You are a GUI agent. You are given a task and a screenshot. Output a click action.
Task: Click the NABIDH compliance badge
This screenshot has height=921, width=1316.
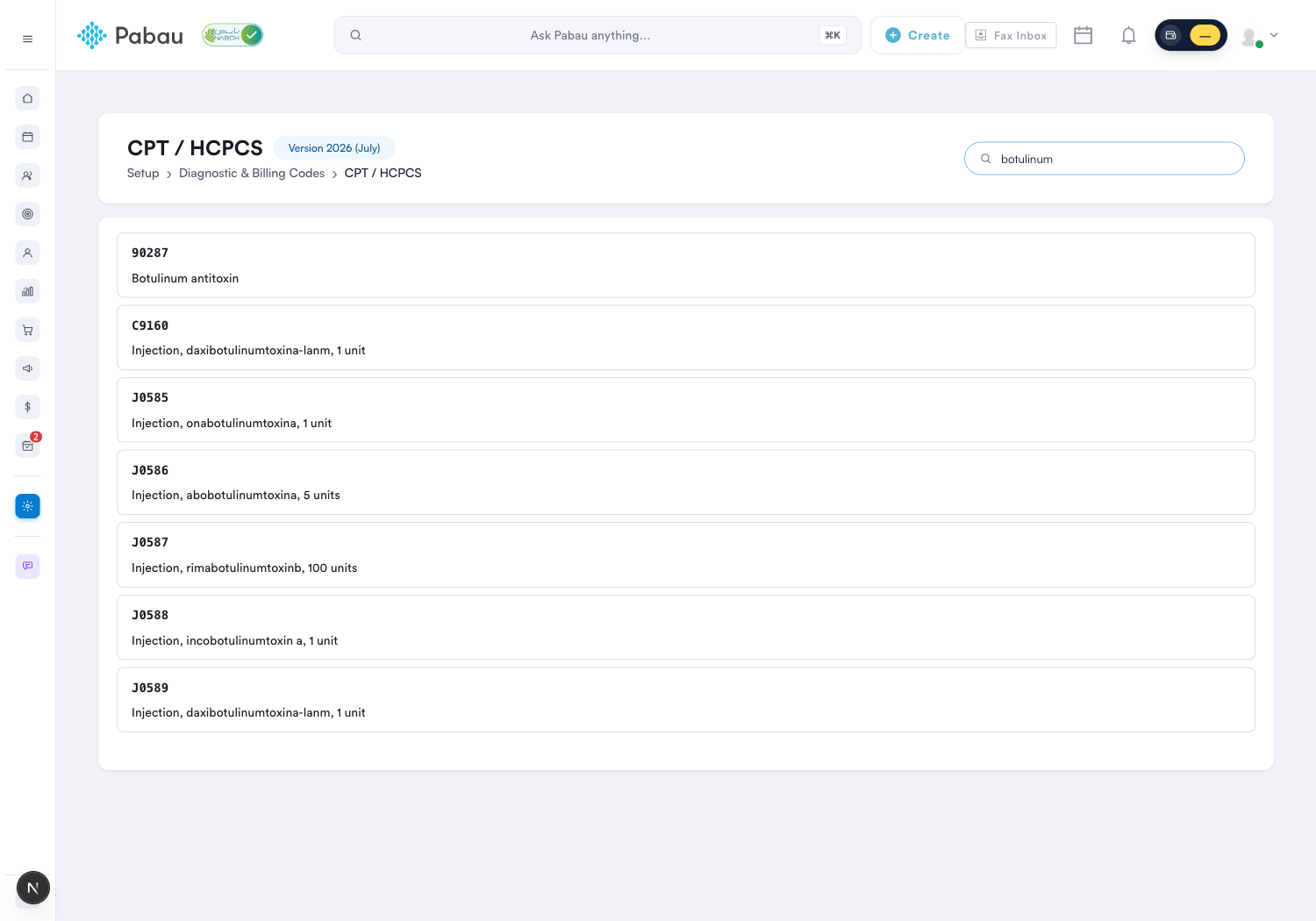coord(232,35)
